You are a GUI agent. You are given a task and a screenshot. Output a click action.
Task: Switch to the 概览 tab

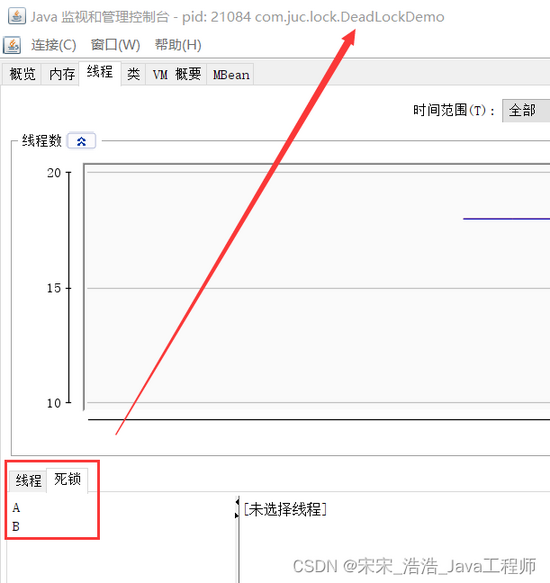coord(22,74)
